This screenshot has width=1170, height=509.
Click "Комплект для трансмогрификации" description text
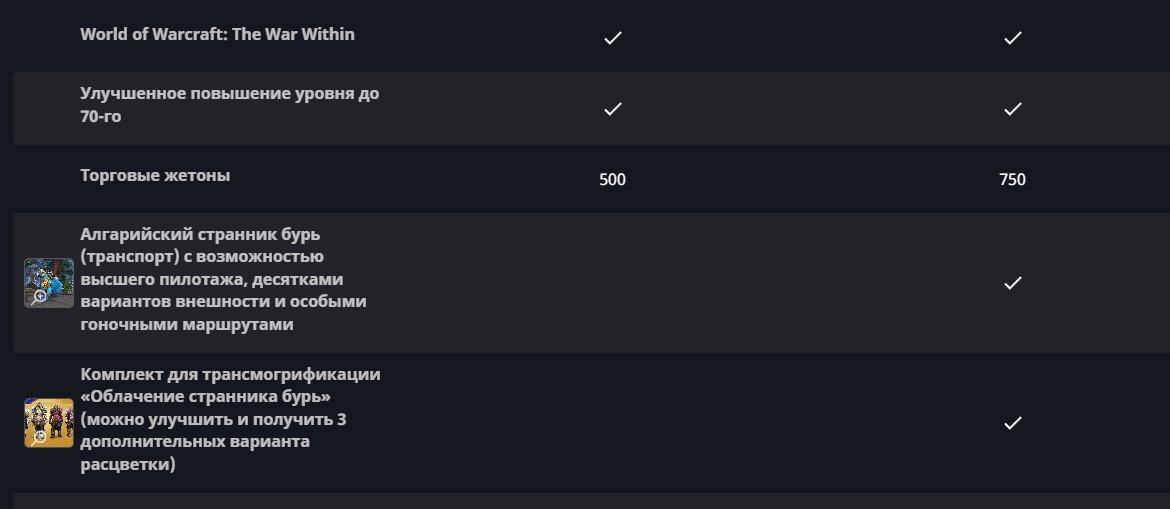[230, 419]
